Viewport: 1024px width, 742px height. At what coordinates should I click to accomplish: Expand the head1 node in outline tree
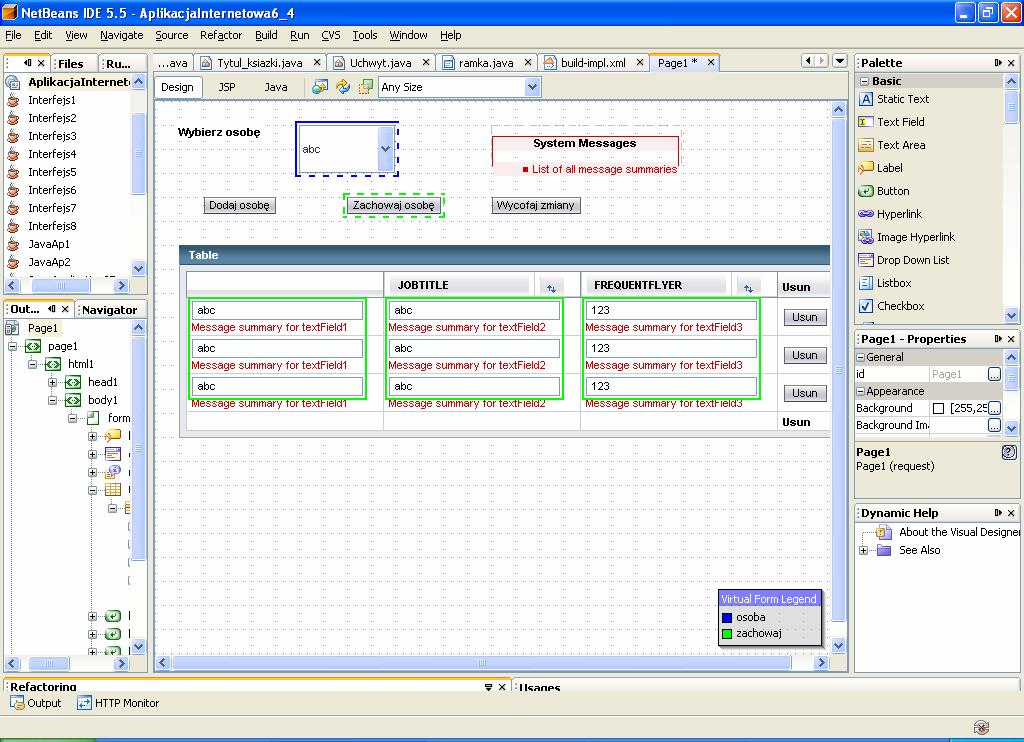[52, 382]
